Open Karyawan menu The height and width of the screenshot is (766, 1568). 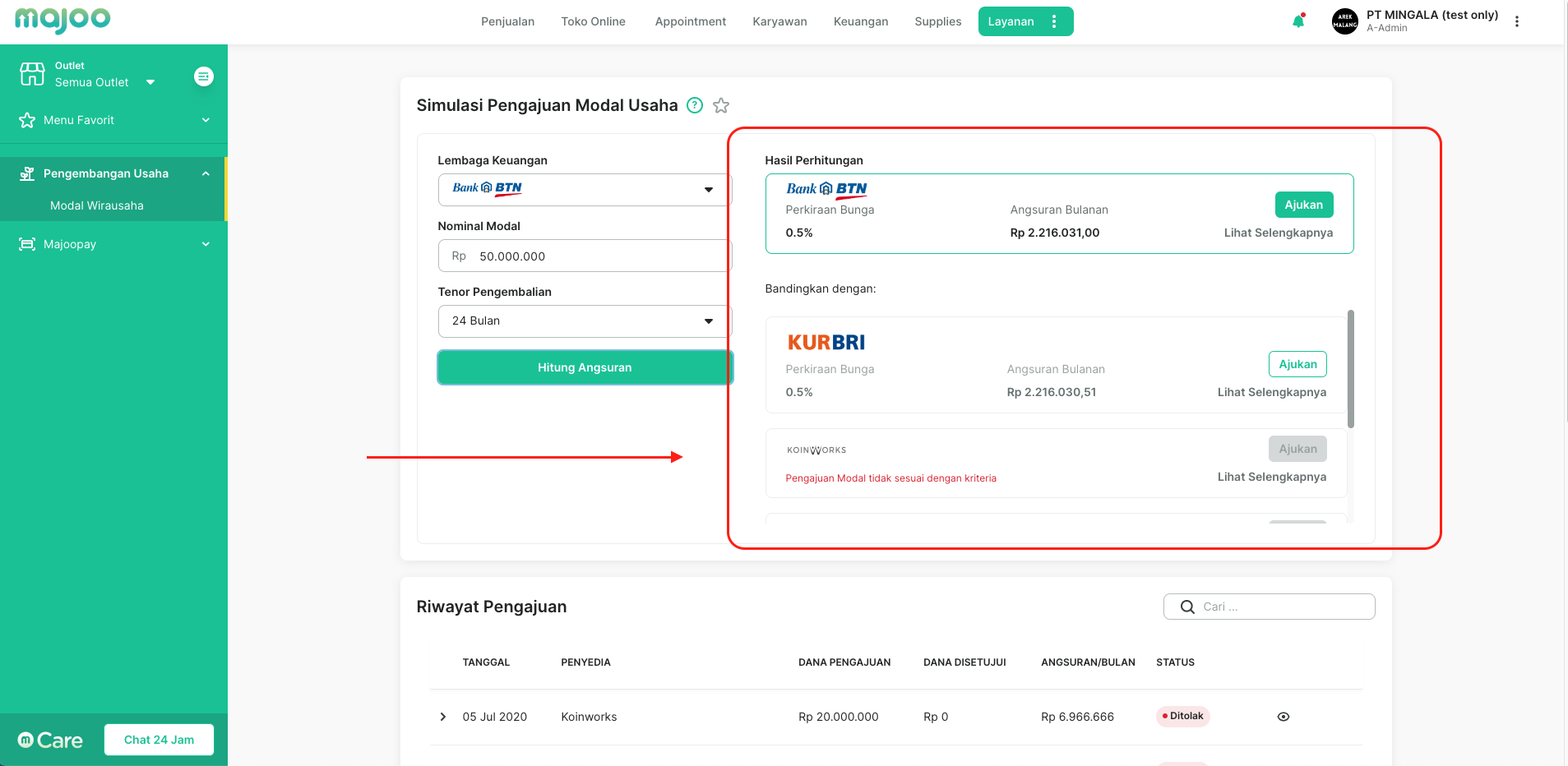[779, 21]
